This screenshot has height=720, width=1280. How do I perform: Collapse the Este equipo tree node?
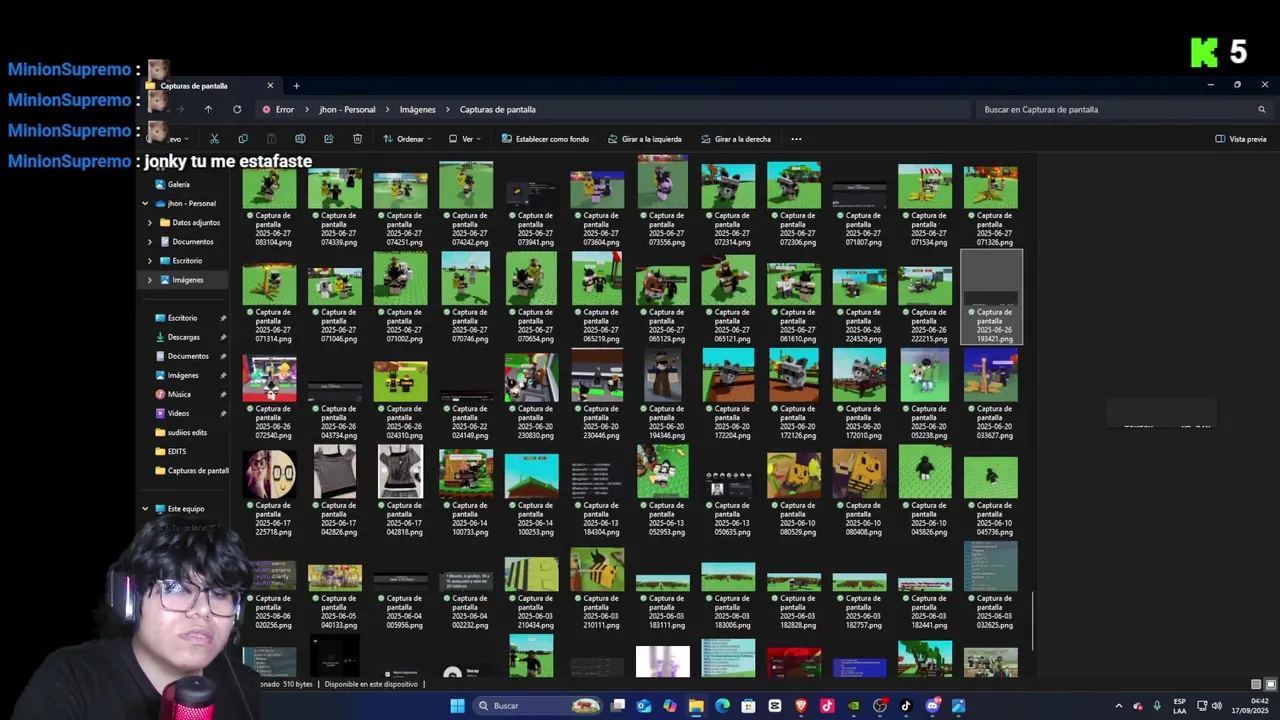145,509
